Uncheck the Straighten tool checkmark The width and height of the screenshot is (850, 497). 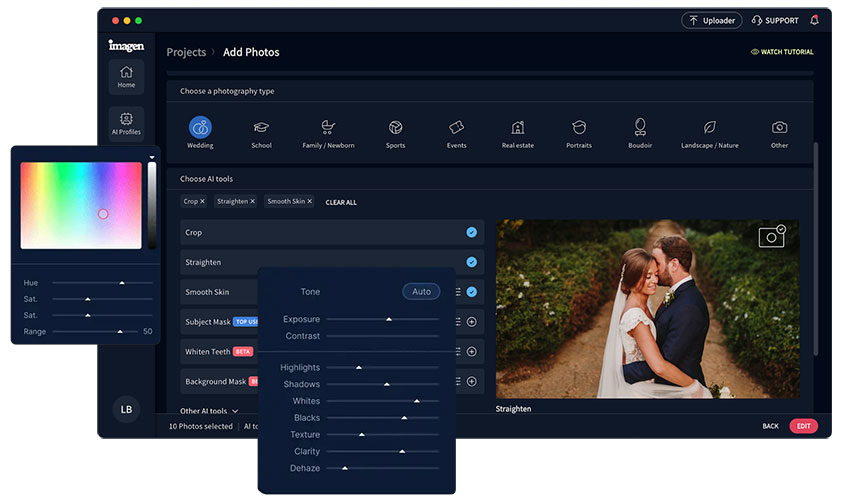[471, 262]
